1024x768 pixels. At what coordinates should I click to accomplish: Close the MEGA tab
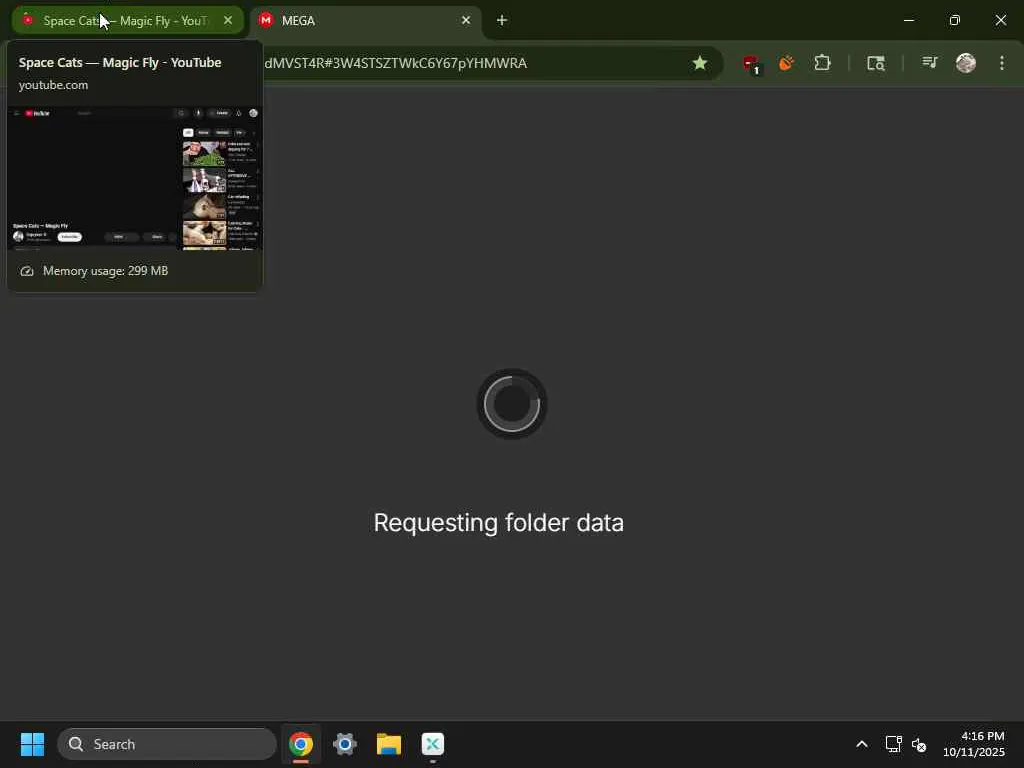(x=466, y=21)
